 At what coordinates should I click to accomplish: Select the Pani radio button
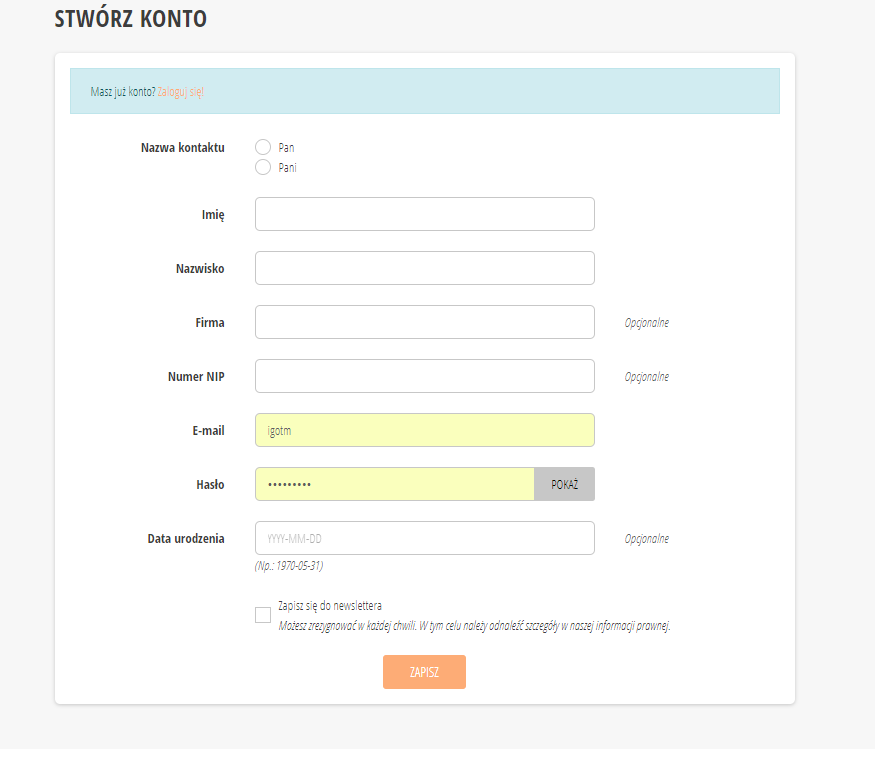pyautogui.click(x=263, y=167)
